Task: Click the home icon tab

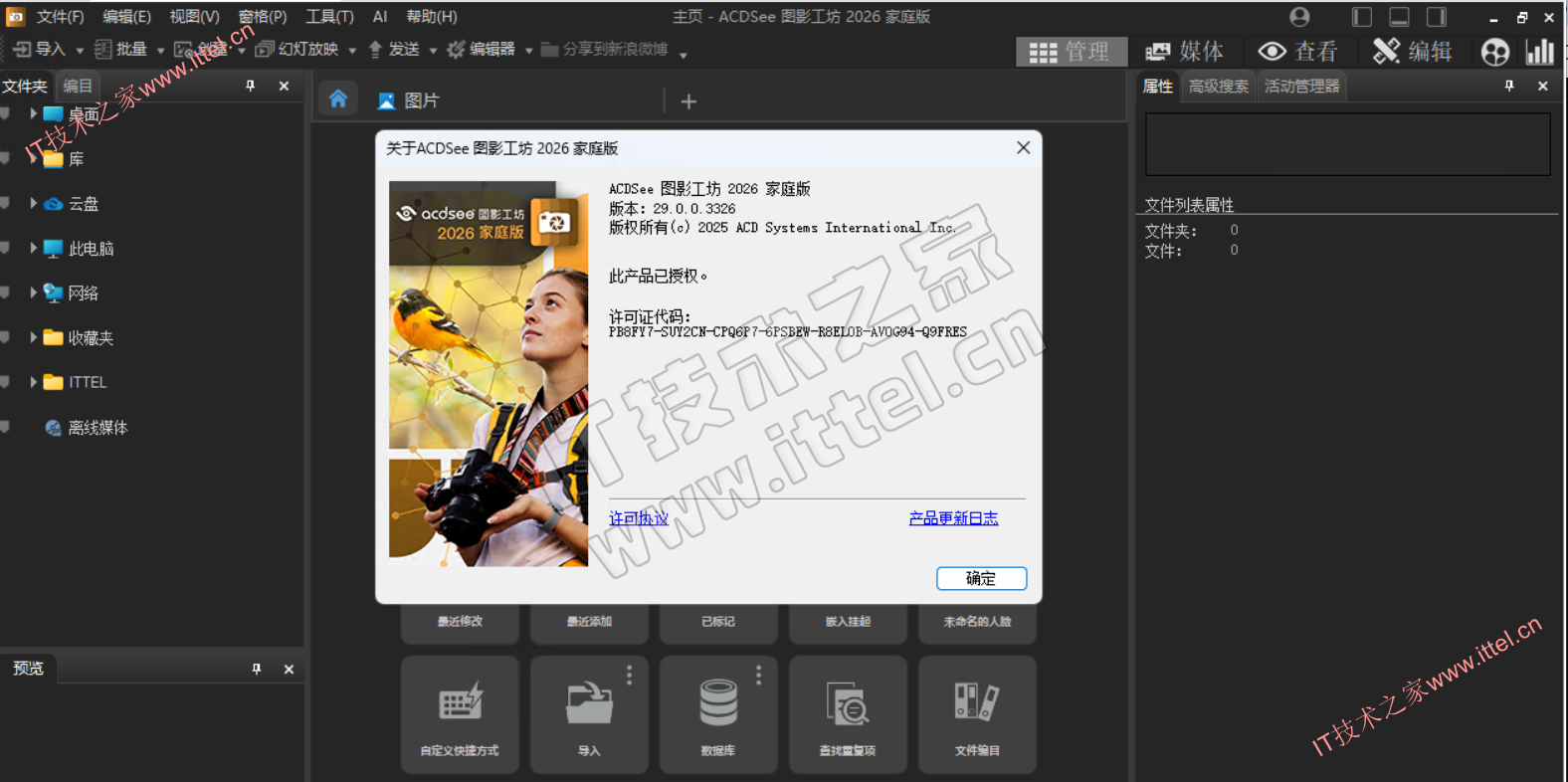Action: click(338, 98)
